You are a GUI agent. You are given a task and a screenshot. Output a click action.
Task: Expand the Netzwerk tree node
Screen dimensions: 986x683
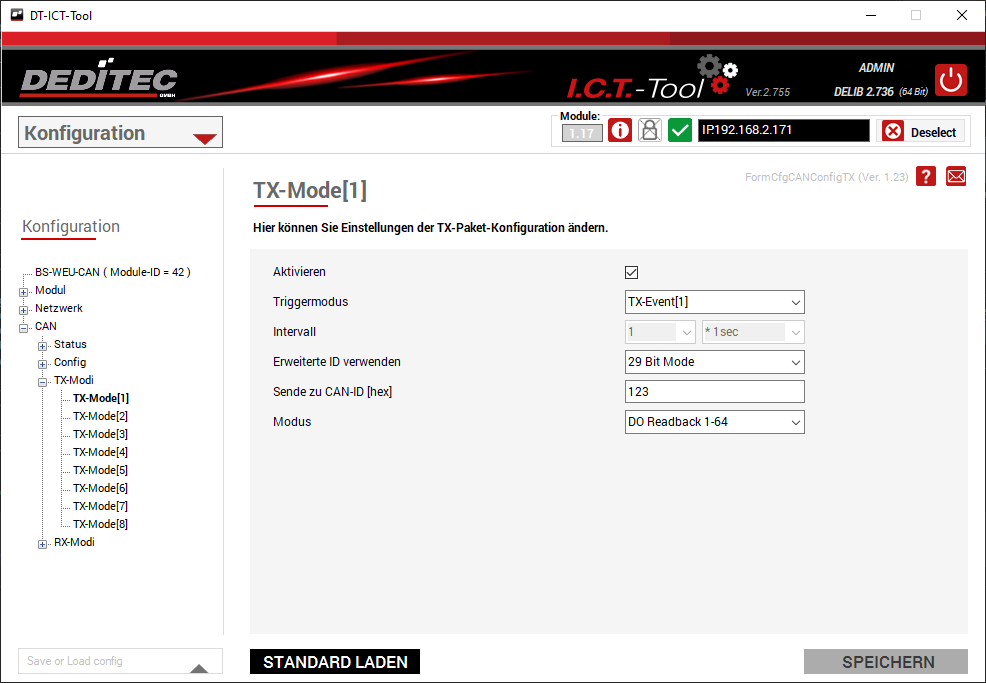point(24,309)
